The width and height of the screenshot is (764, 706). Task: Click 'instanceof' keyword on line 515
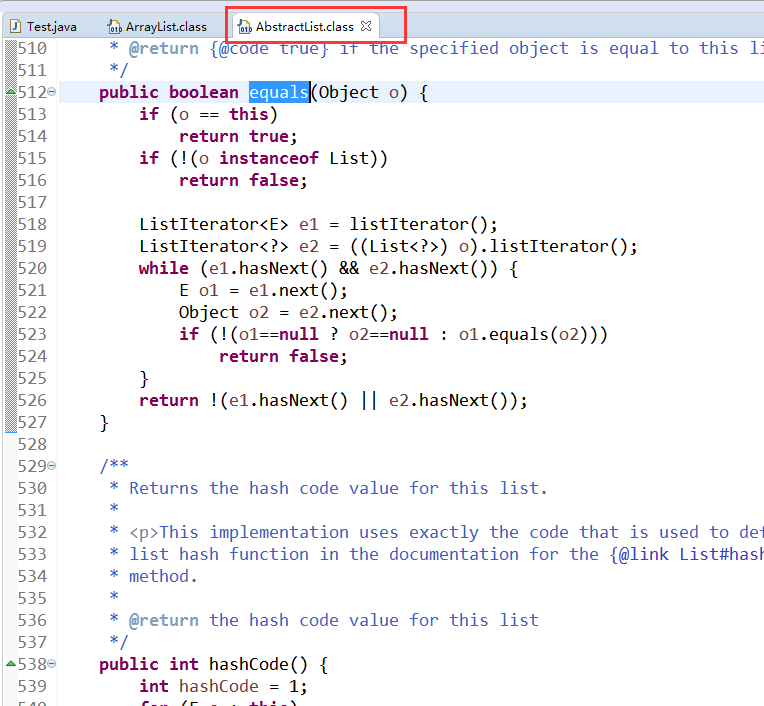pos(268,158)
